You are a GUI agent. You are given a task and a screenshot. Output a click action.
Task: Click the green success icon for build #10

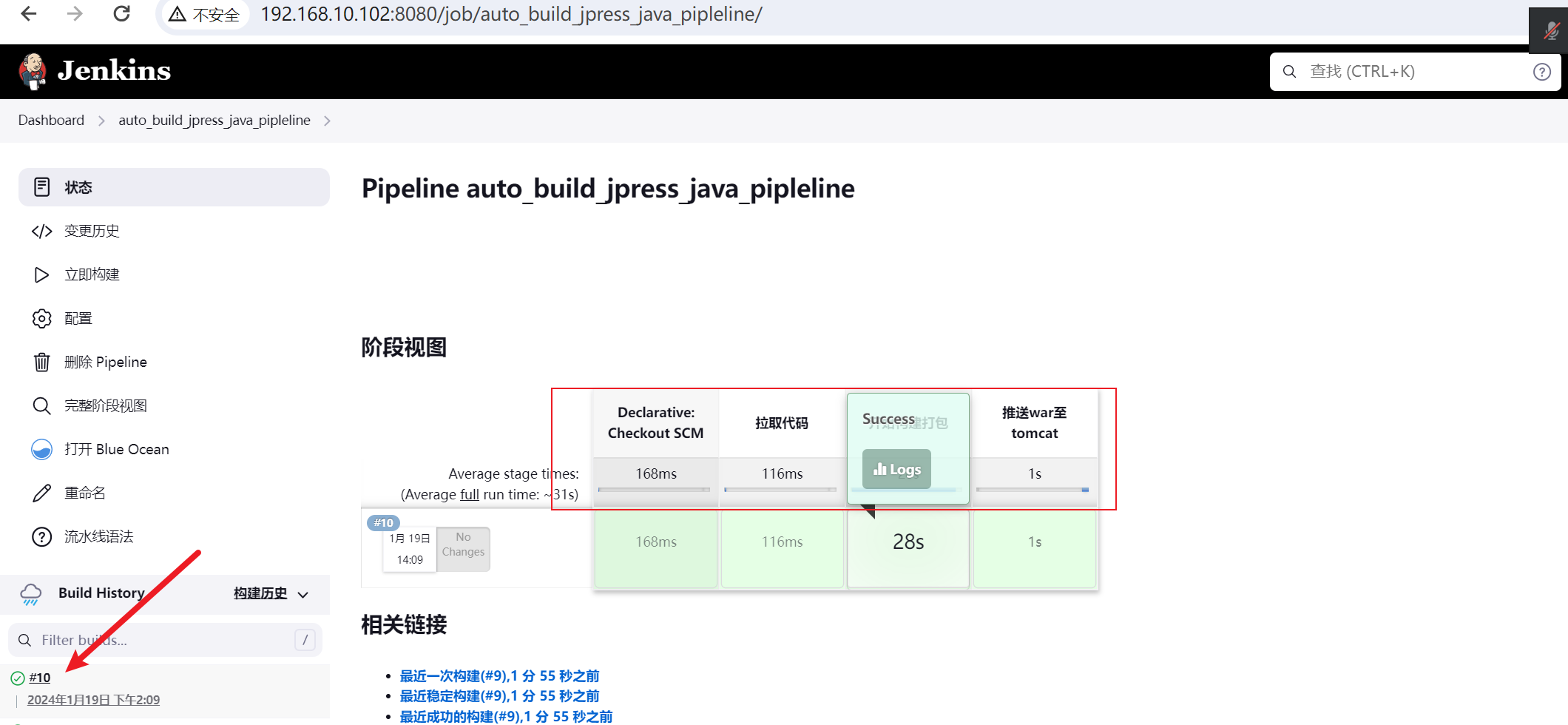[18, 678]
